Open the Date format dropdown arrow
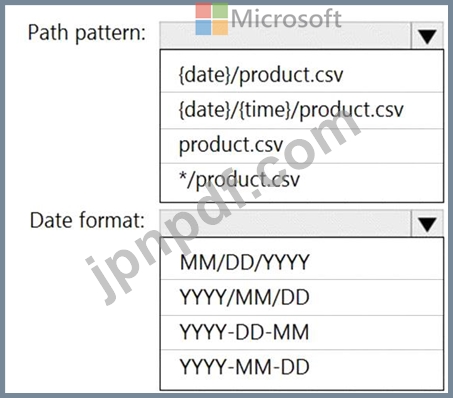Viewport: 453px width, 398px height. 427,223
